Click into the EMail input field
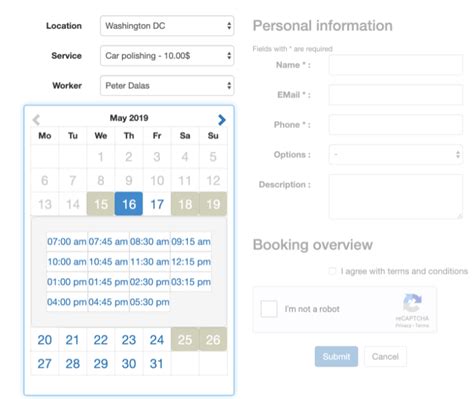This screenshot has height=399, width=474. (x=396, y=95)
